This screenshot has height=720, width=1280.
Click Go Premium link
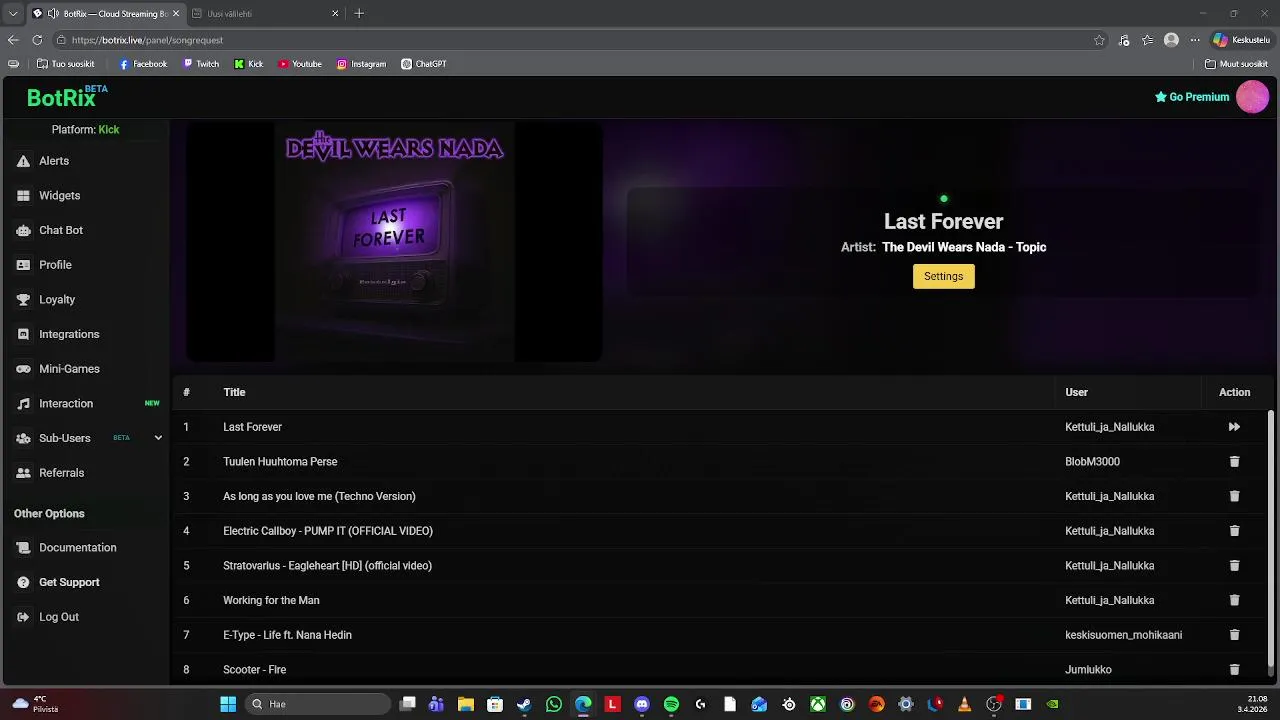click(1192, 97)
